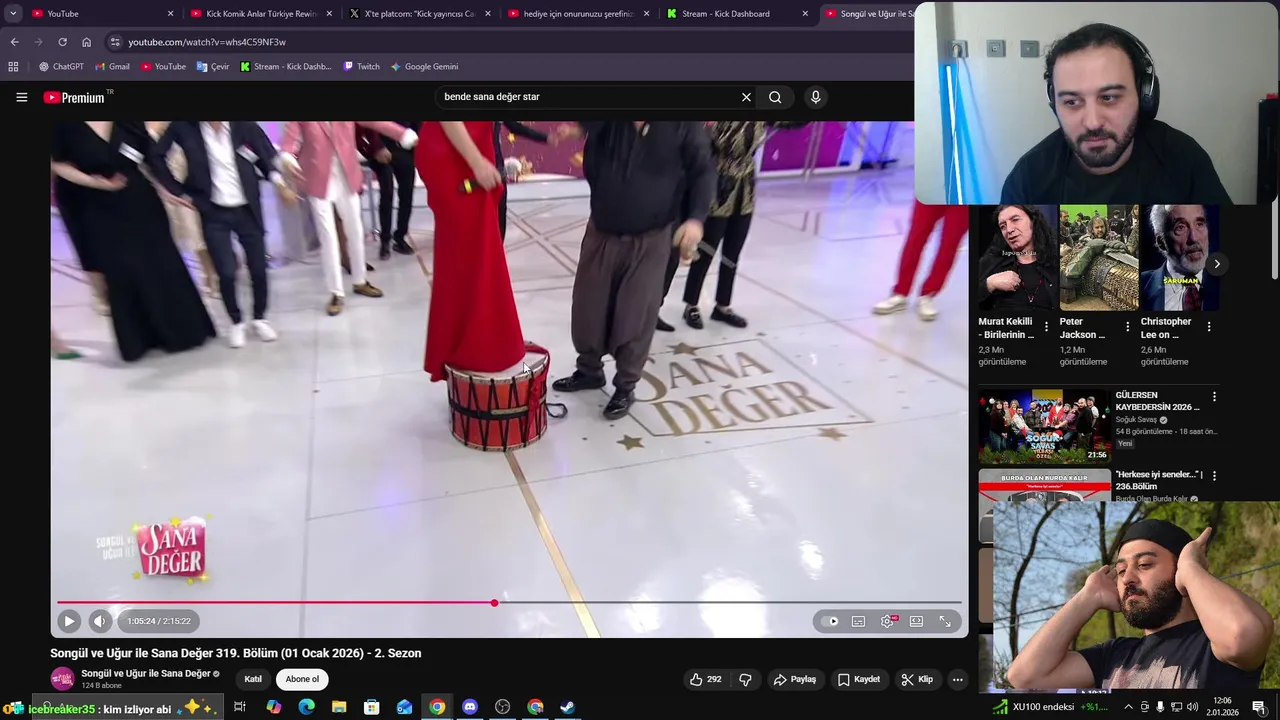Go to YouTube Premium home logo
The height and width of the screenshot is (720, 1280).
77,97
